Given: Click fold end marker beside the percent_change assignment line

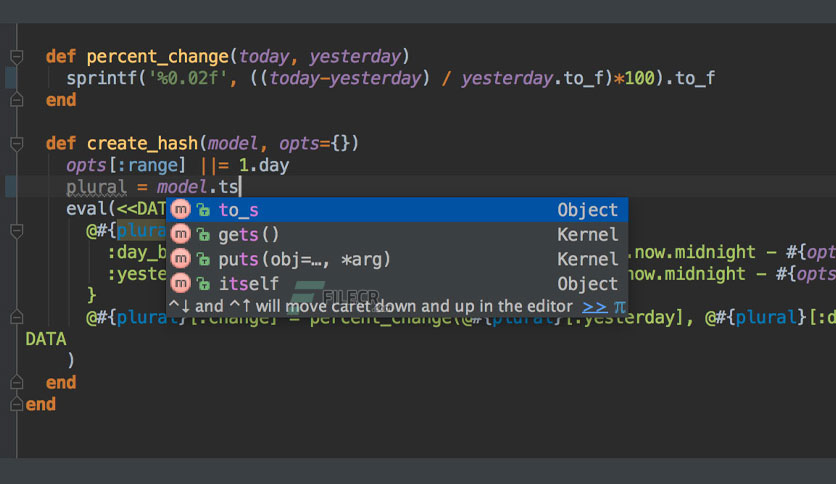Looking at the screenshot, I should pyautogui.click(x=17, y=317).
